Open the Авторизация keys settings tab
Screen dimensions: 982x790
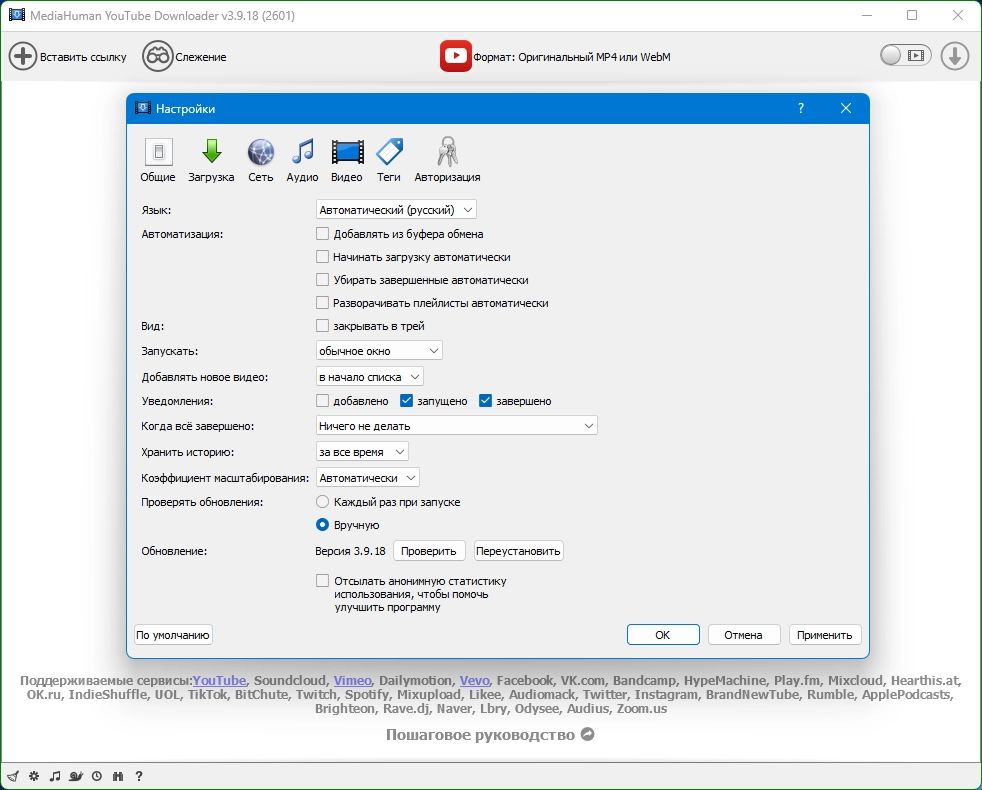447,160
